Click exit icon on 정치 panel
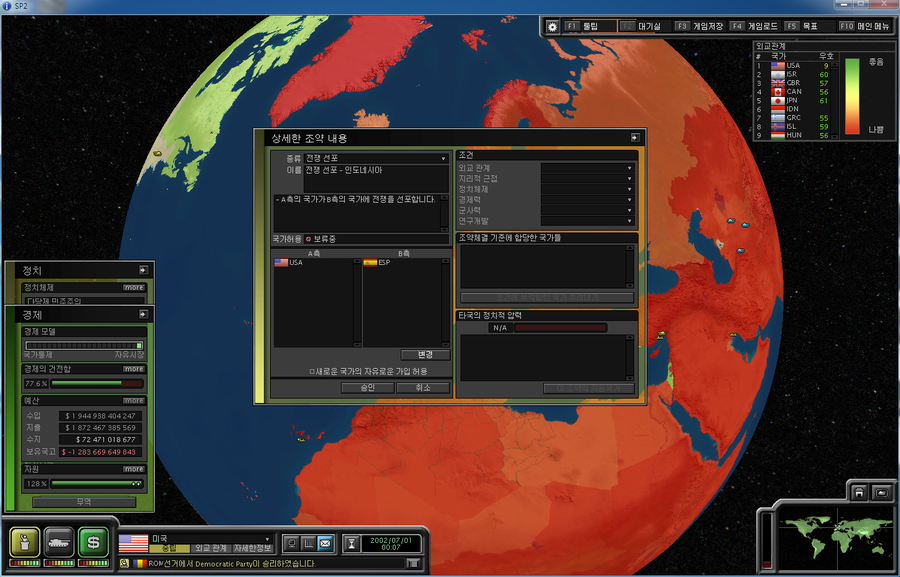Screen dimensions: 900x577 [143, 270]
